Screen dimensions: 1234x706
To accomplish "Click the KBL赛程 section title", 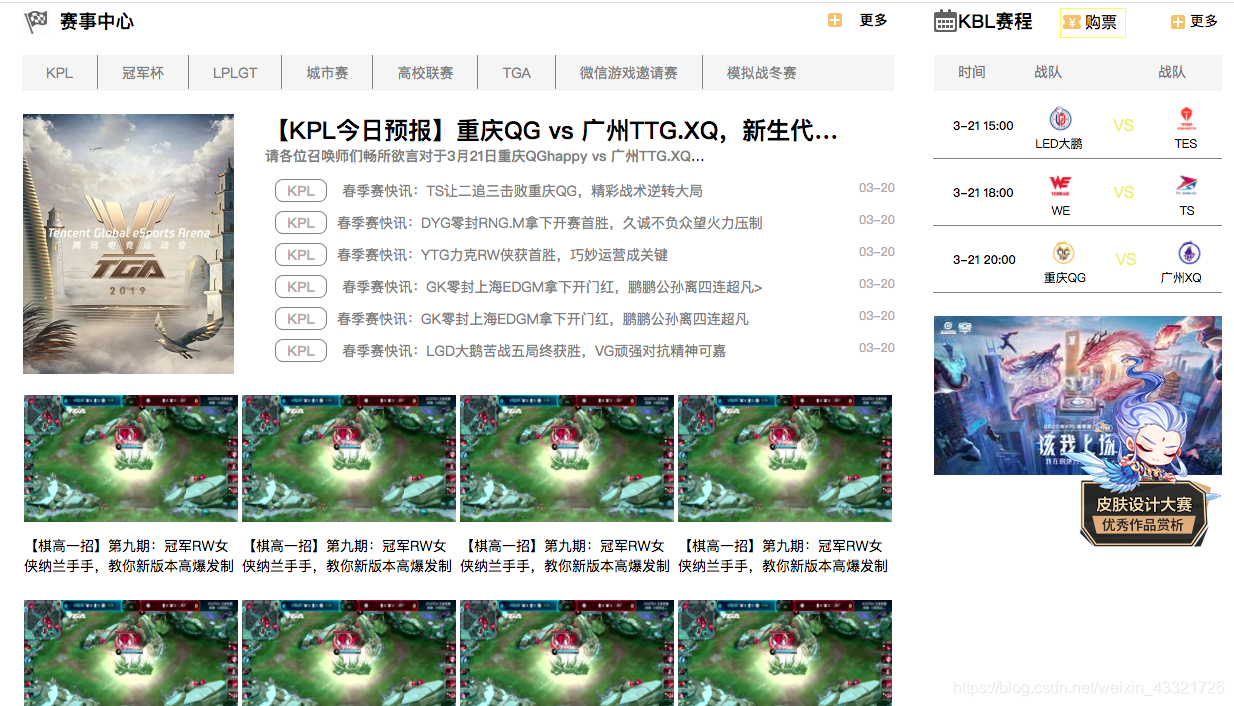I will pyautogui.click(x=995, y=21).
